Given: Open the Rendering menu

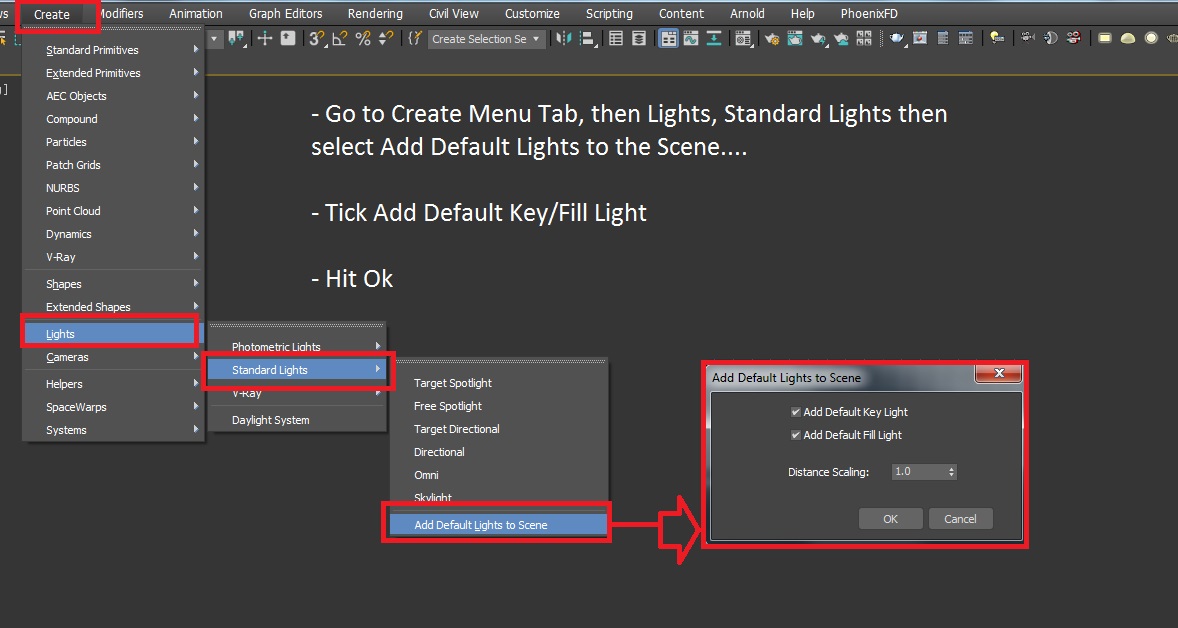Looking at the screenshot, I should click(375, 13).
